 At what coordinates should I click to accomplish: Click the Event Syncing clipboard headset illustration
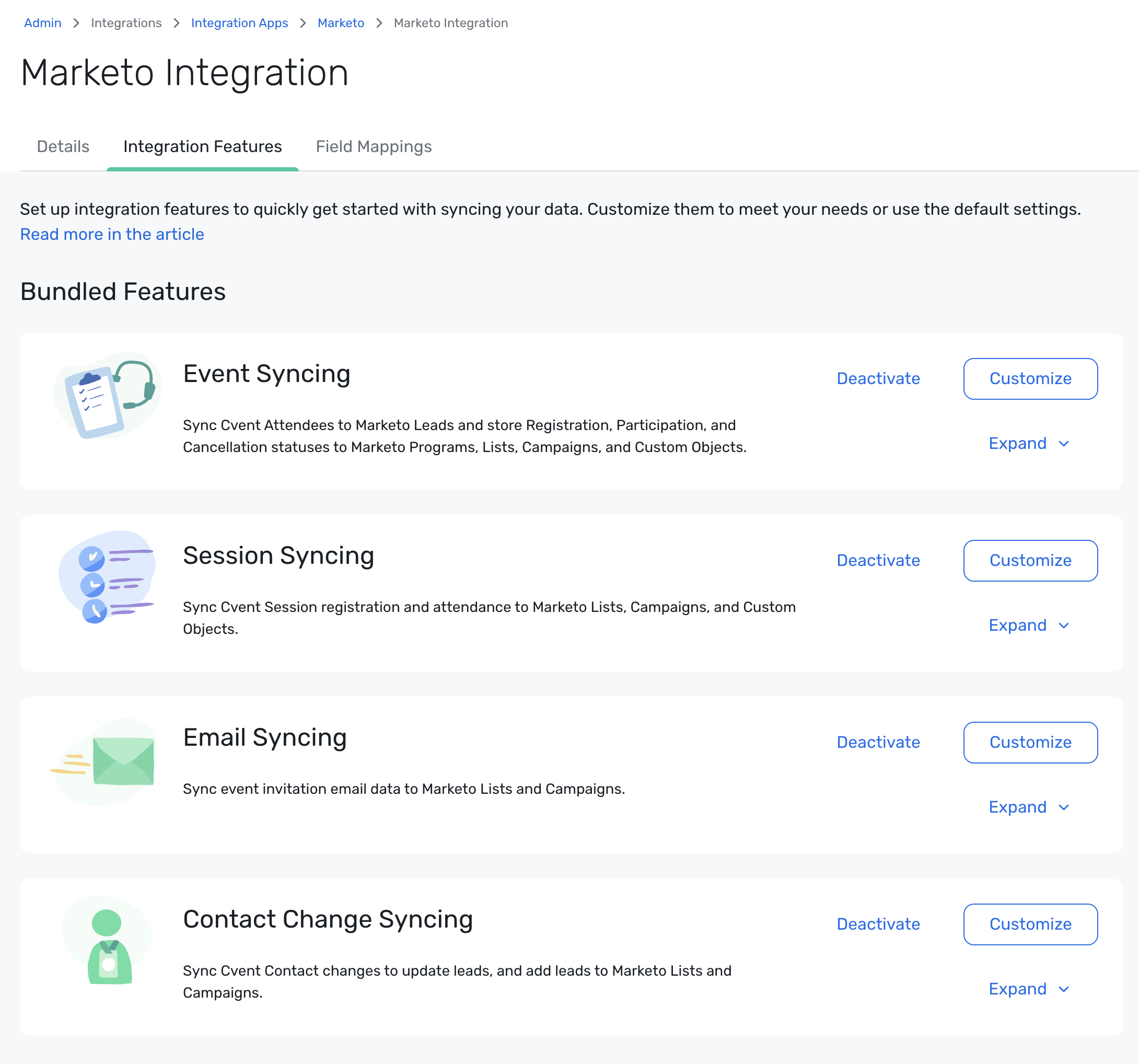coord(107,396)
